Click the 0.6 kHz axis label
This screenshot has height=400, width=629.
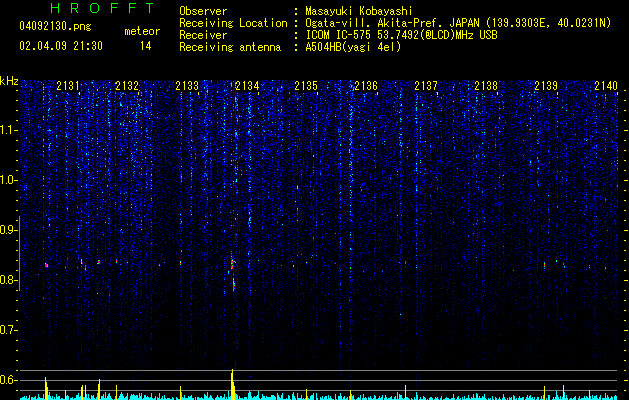point(8,380)
